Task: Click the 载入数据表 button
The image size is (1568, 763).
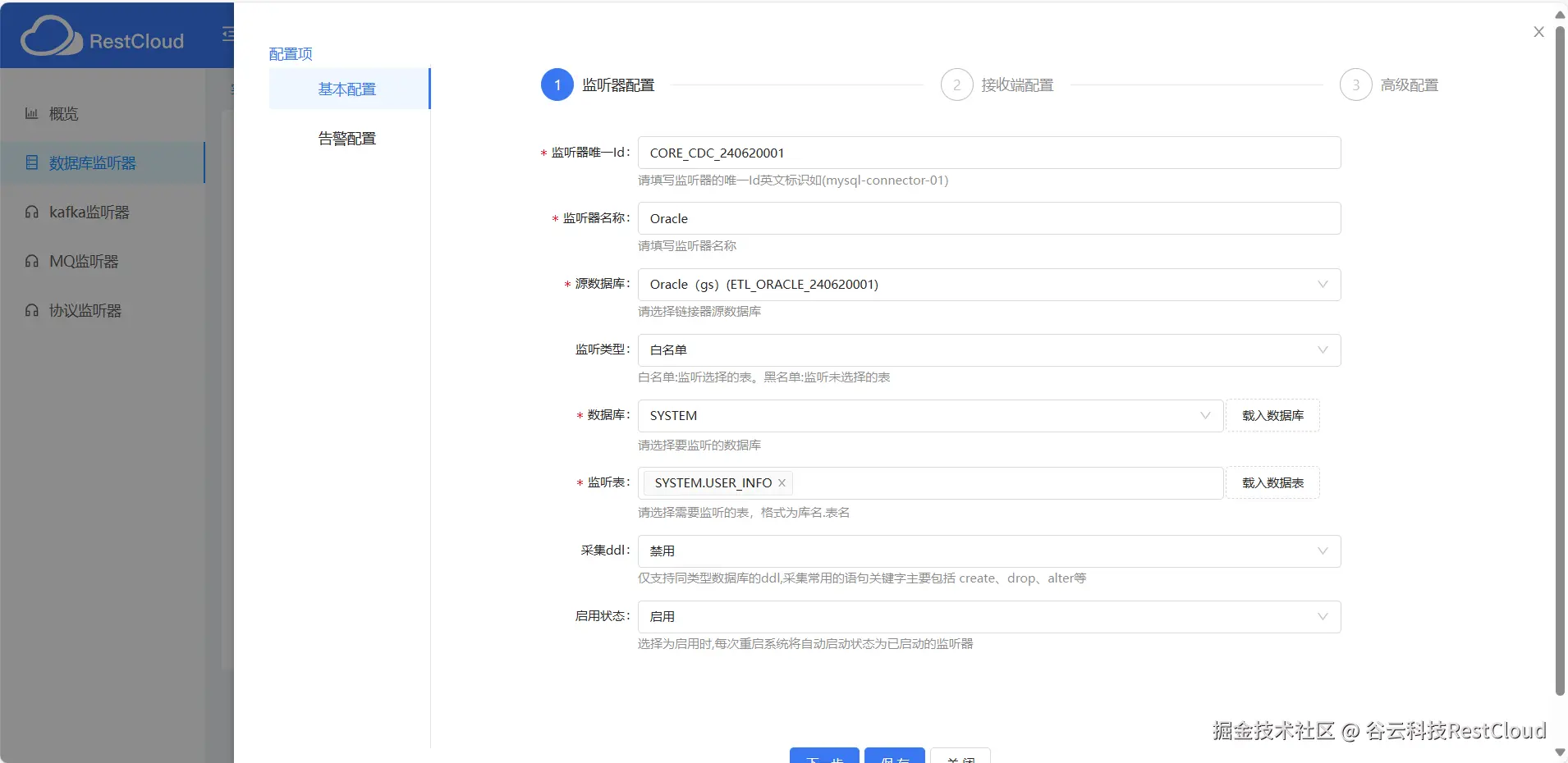Action: [1272, 482]
